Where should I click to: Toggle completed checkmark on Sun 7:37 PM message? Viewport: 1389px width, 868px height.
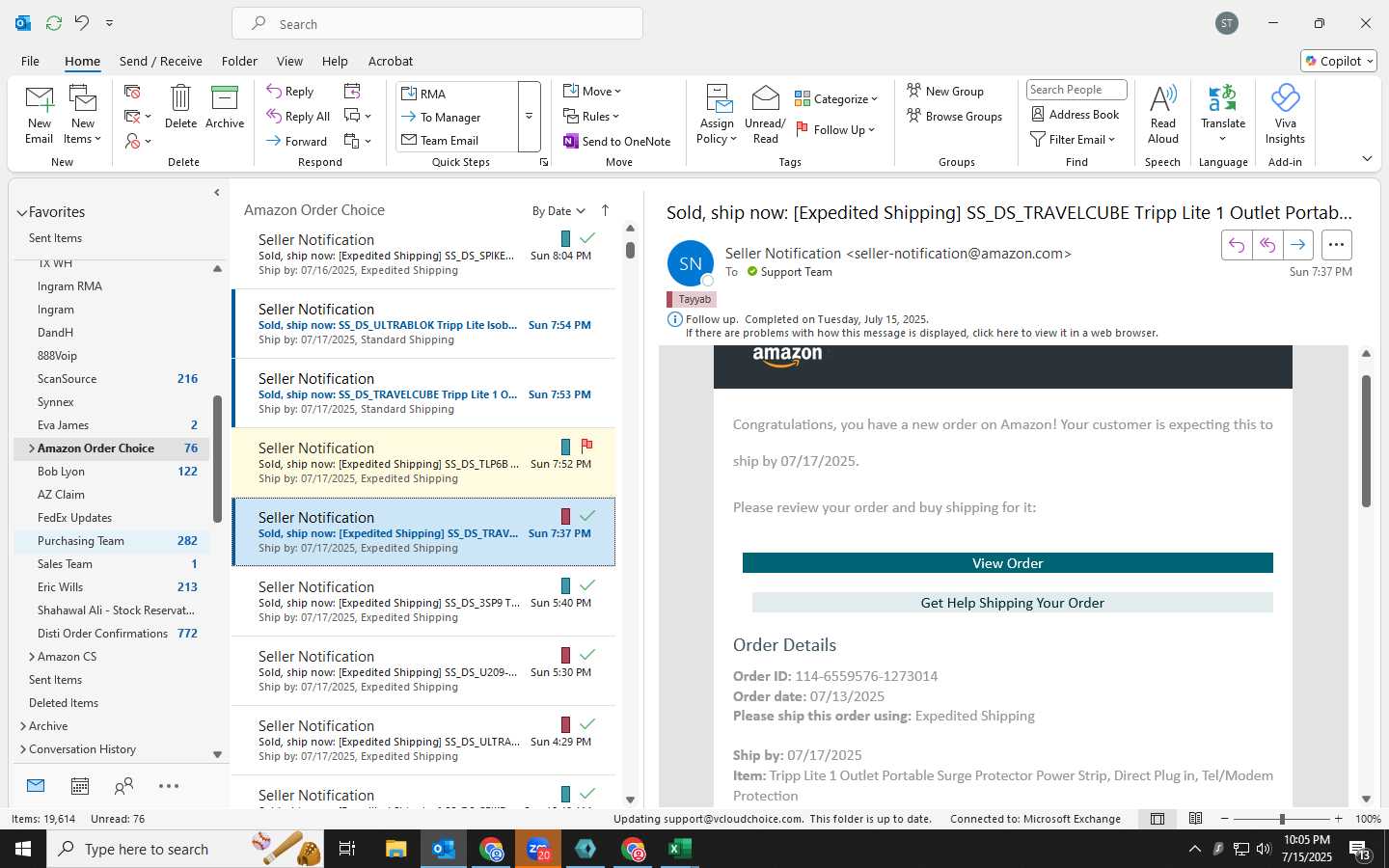point(586,515)
